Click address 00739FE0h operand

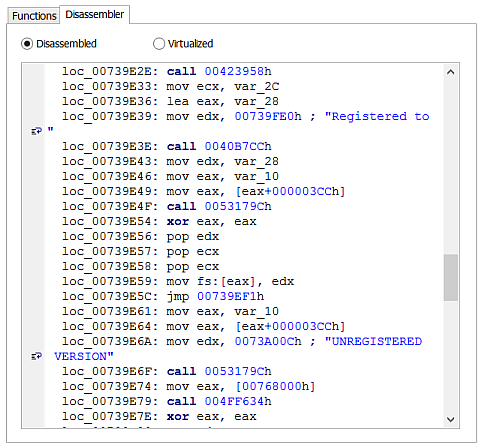(268, 116)
